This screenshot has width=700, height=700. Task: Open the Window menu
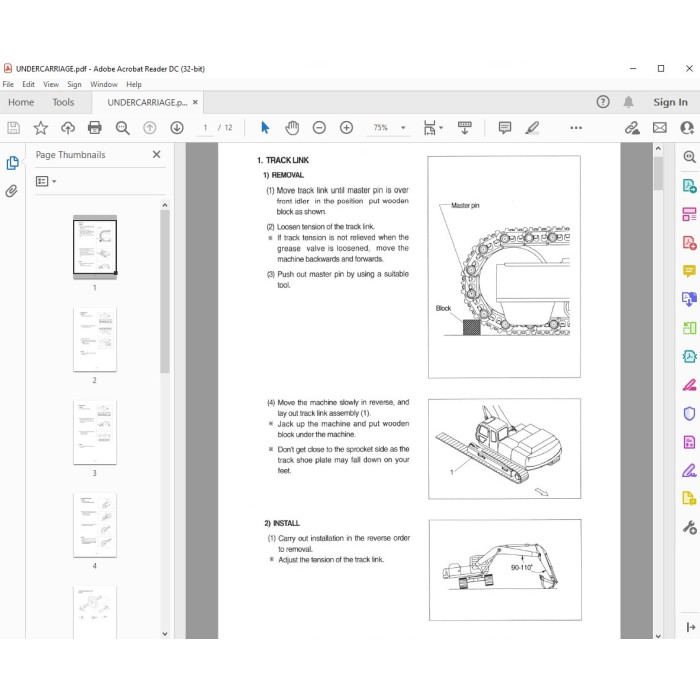pos(104,84)
